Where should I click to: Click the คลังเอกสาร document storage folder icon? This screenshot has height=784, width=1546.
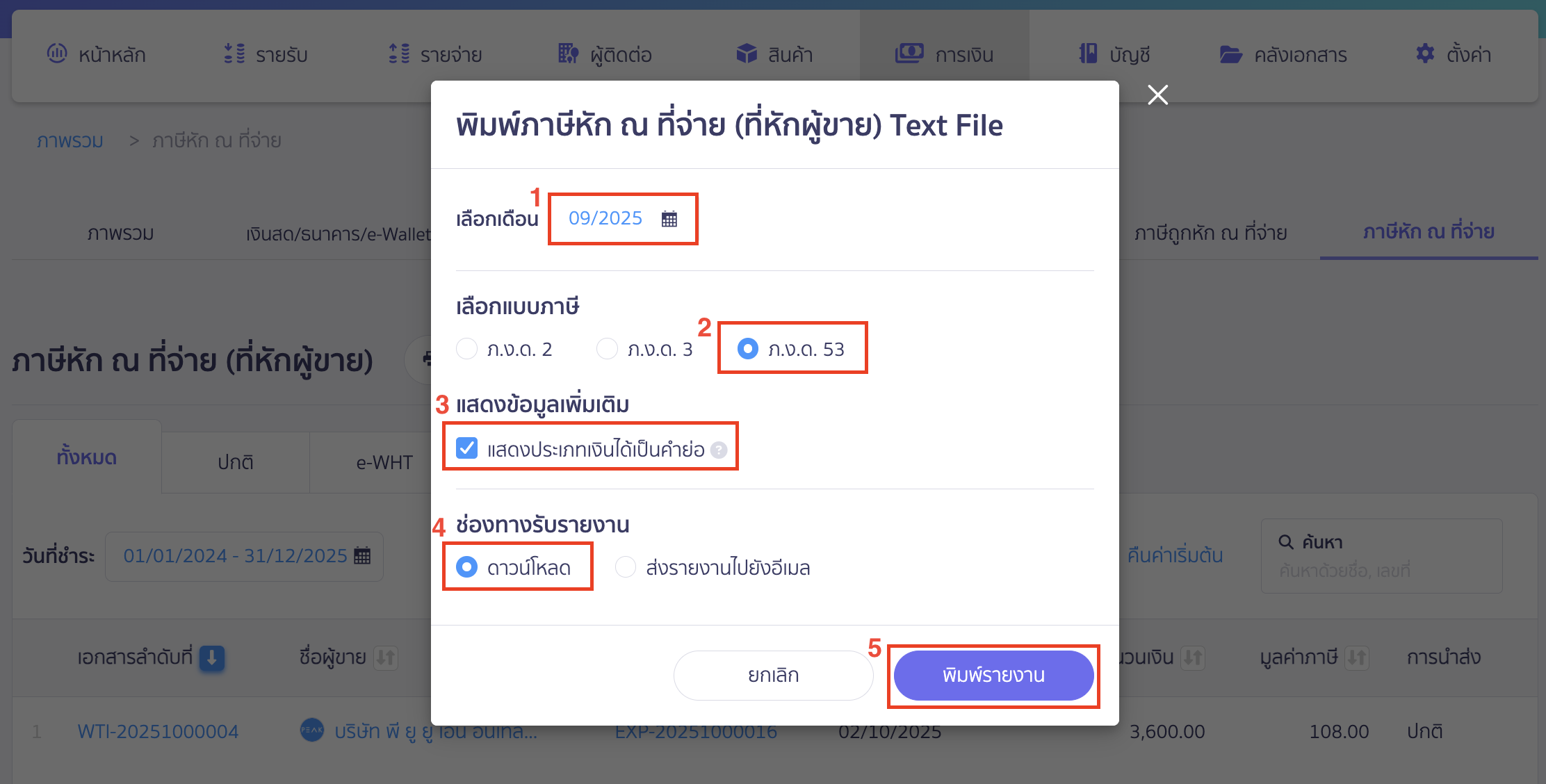click(1230, 54)
